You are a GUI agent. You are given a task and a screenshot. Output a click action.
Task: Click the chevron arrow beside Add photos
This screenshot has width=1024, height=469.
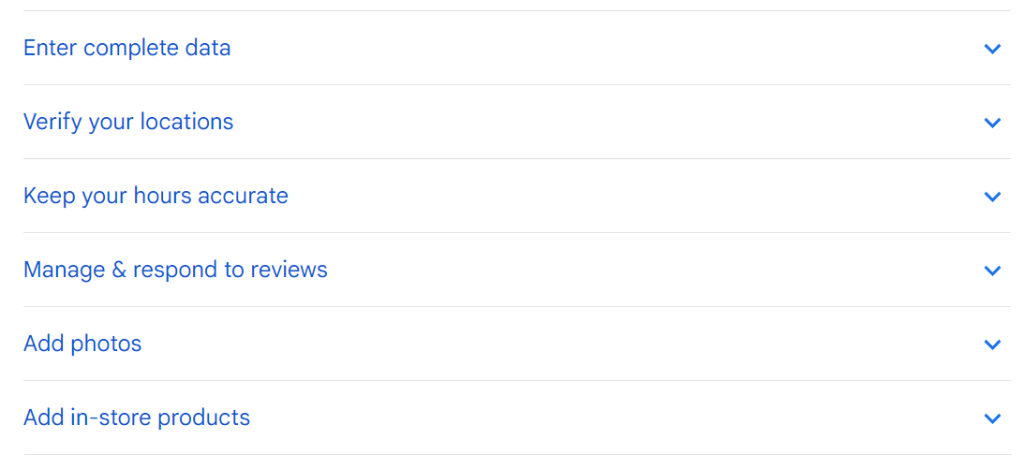tap(992, 344)
